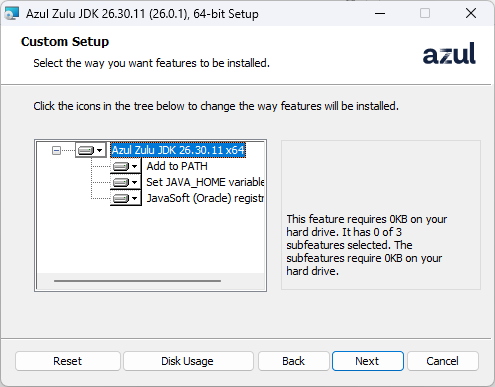Collapse the Azul Zulu JDK tree node
Viewport: 495px width, 387px height.
pyautogui.click(x=56, y=151)
